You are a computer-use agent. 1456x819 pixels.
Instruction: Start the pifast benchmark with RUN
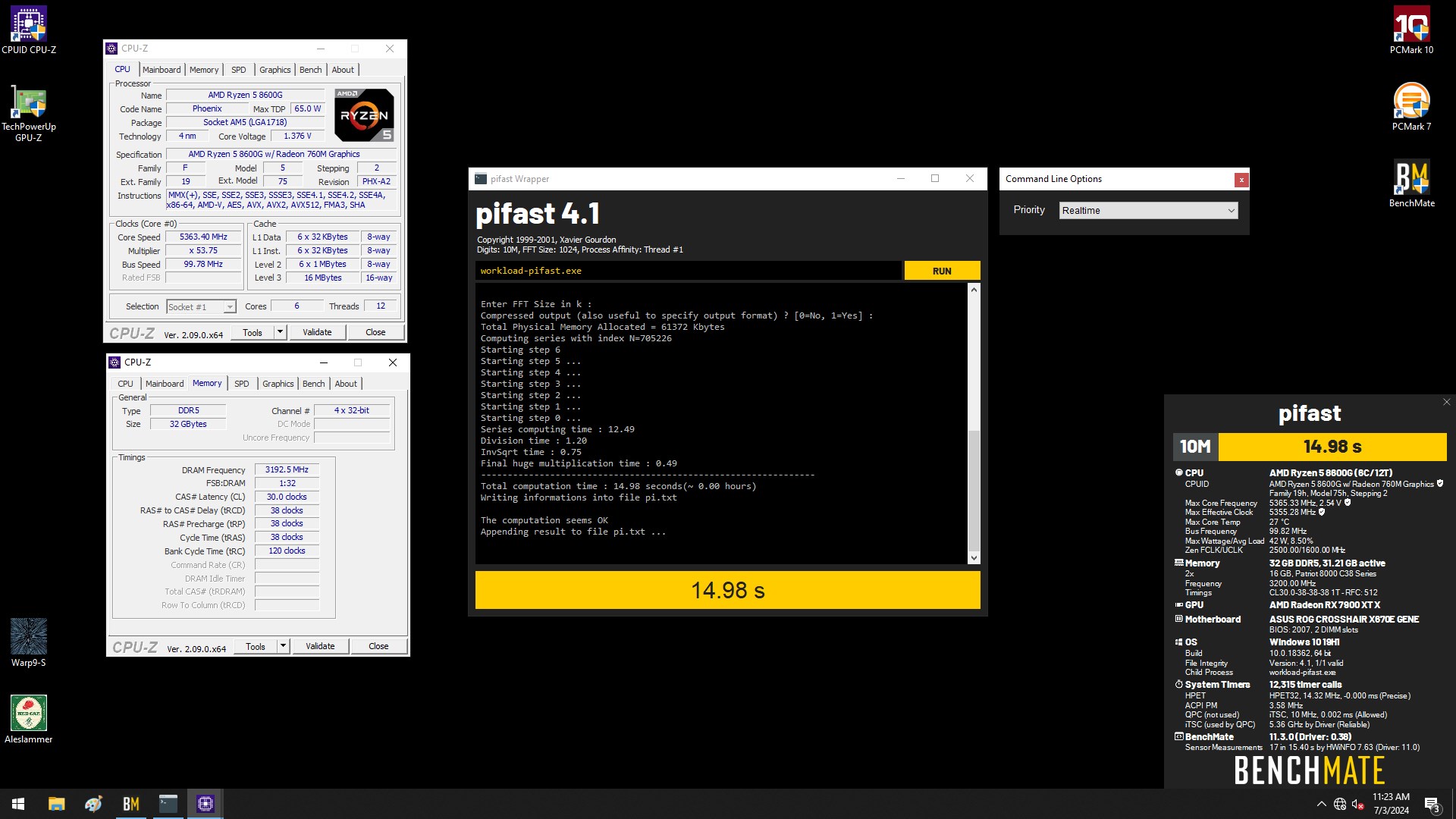tap(942, 271)
